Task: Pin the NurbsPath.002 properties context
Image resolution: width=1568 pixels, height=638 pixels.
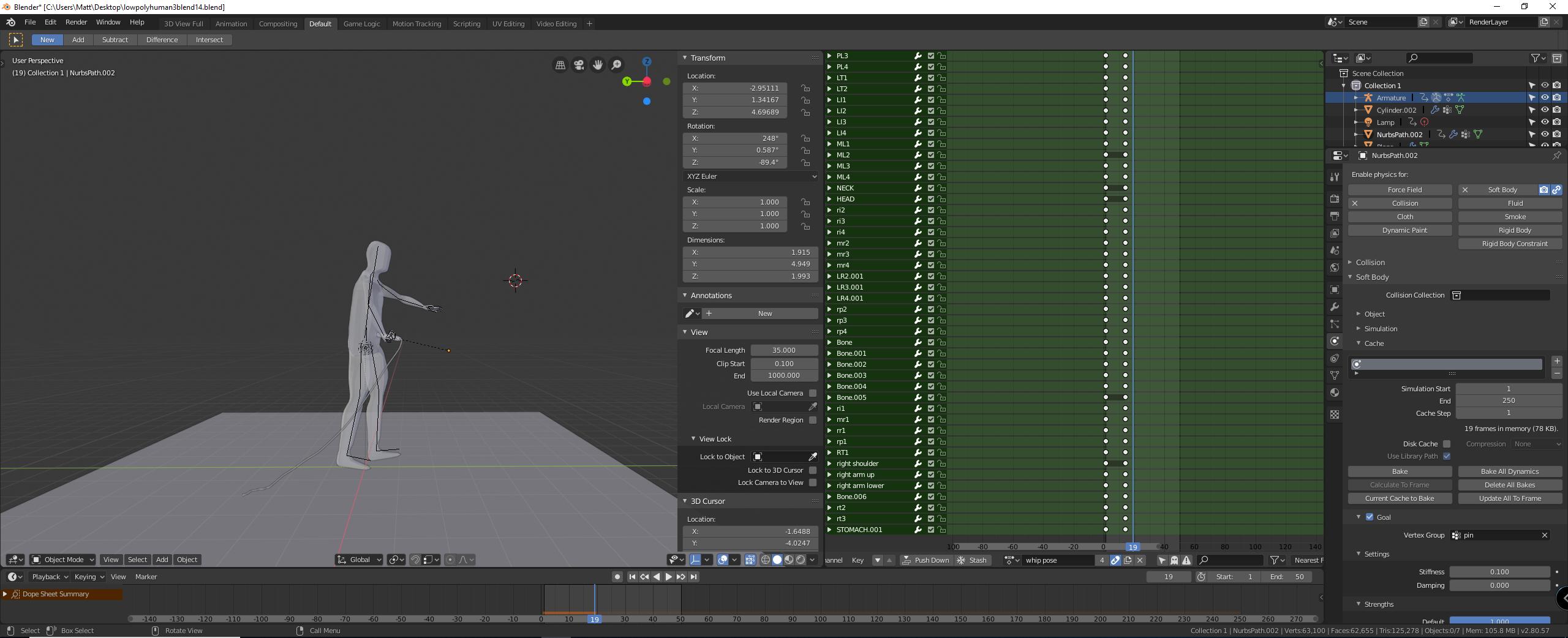Action: (x=1556, y=156)
